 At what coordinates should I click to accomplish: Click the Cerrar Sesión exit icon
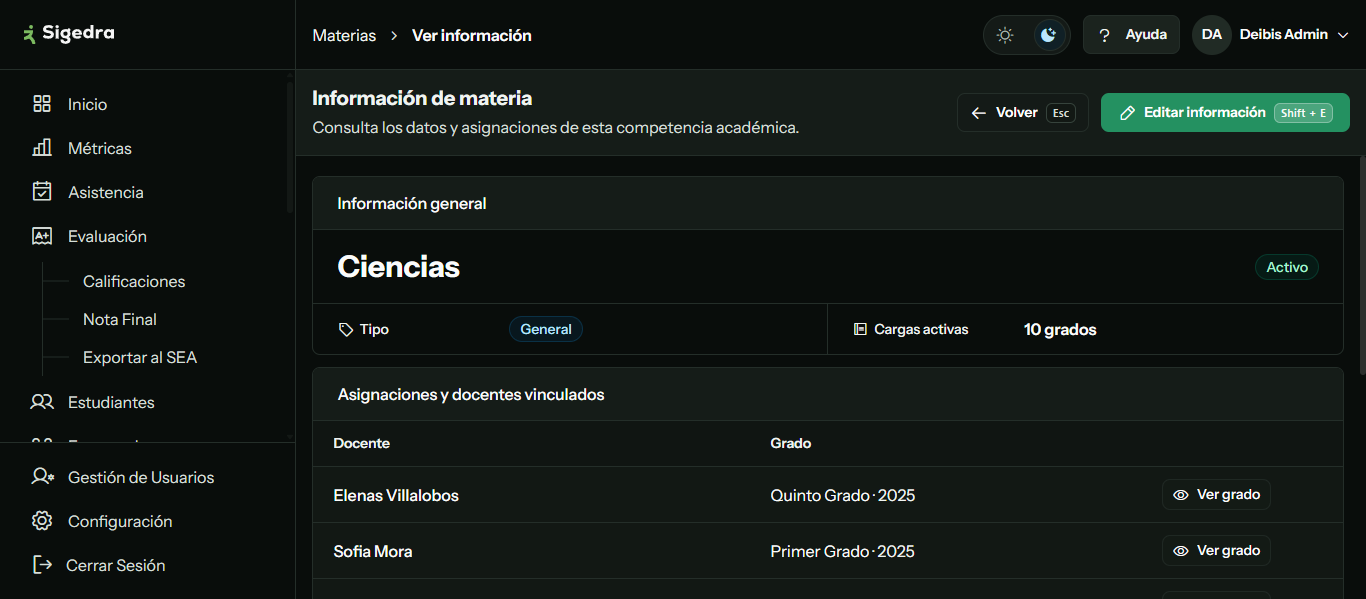(x=42, y=565)
